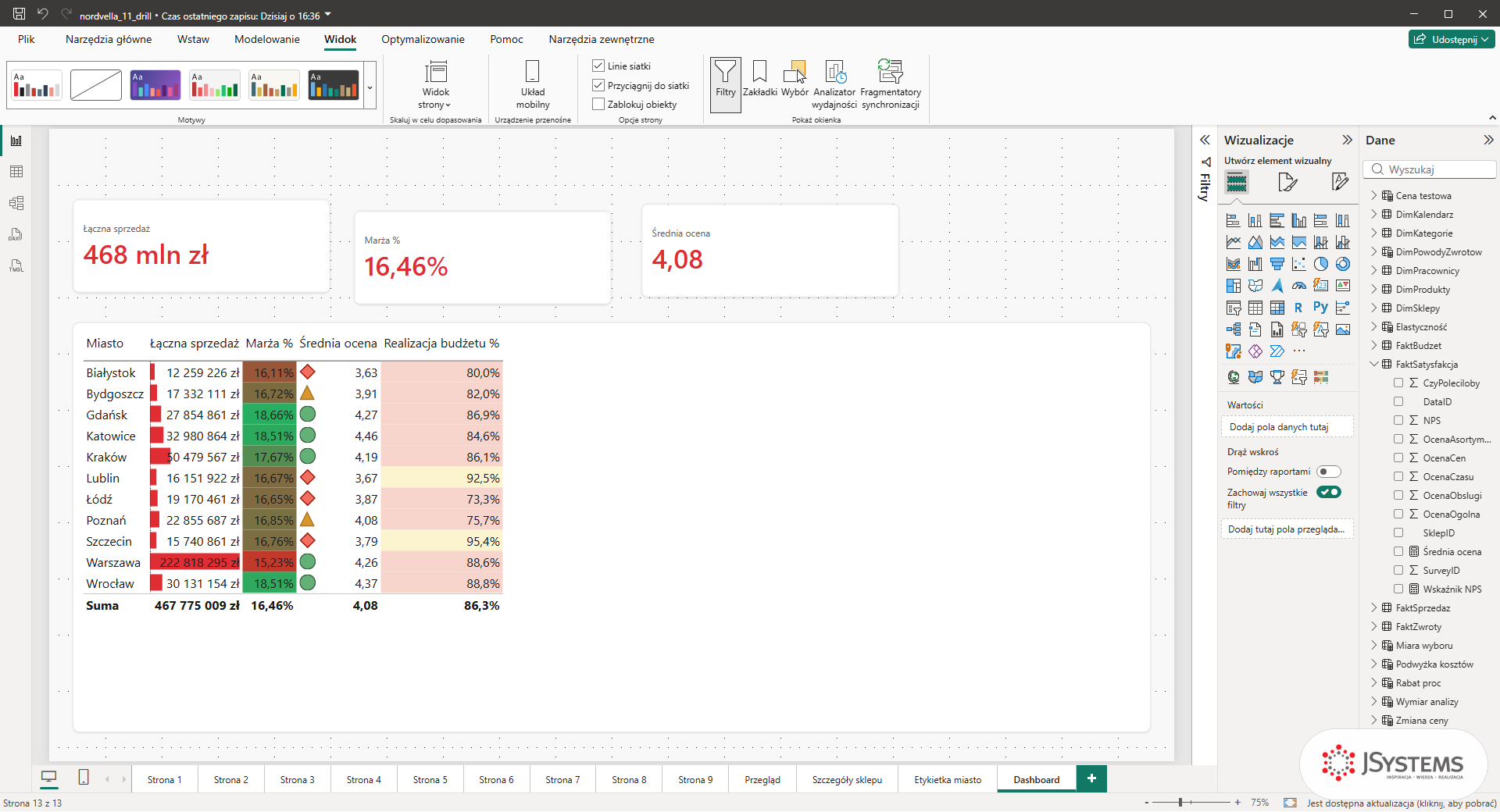Select the R script visual icon
The height and width of the screenshot is (812, 1500).
1299,308
